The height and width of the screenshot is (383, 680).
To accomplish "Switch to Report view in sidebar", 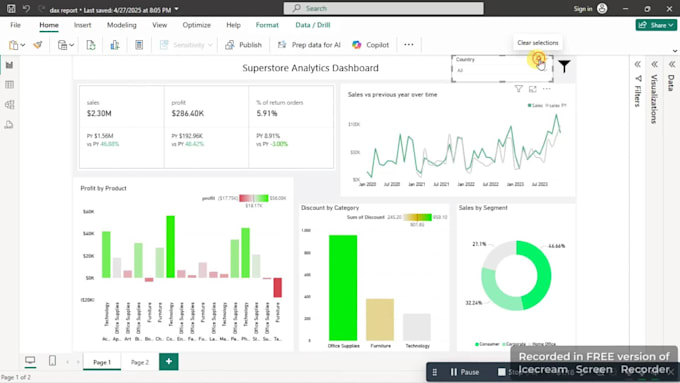I will [x=9, y=65].
